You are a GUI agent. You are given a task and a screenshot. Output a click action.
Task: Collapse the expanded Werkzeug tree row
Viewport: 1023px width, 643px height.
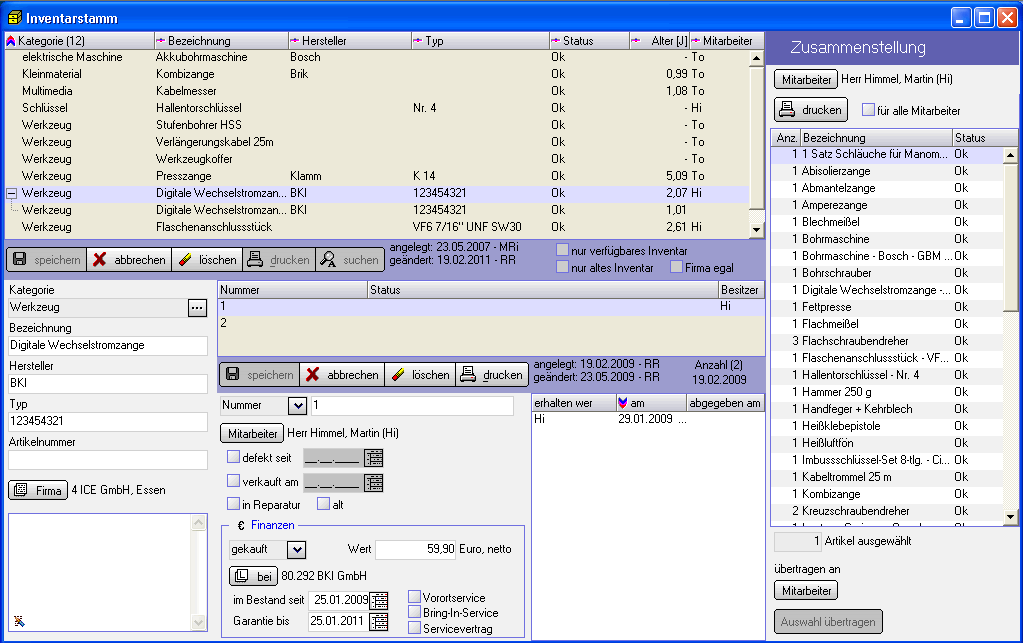pyautogui.click(x=11, y=193)
